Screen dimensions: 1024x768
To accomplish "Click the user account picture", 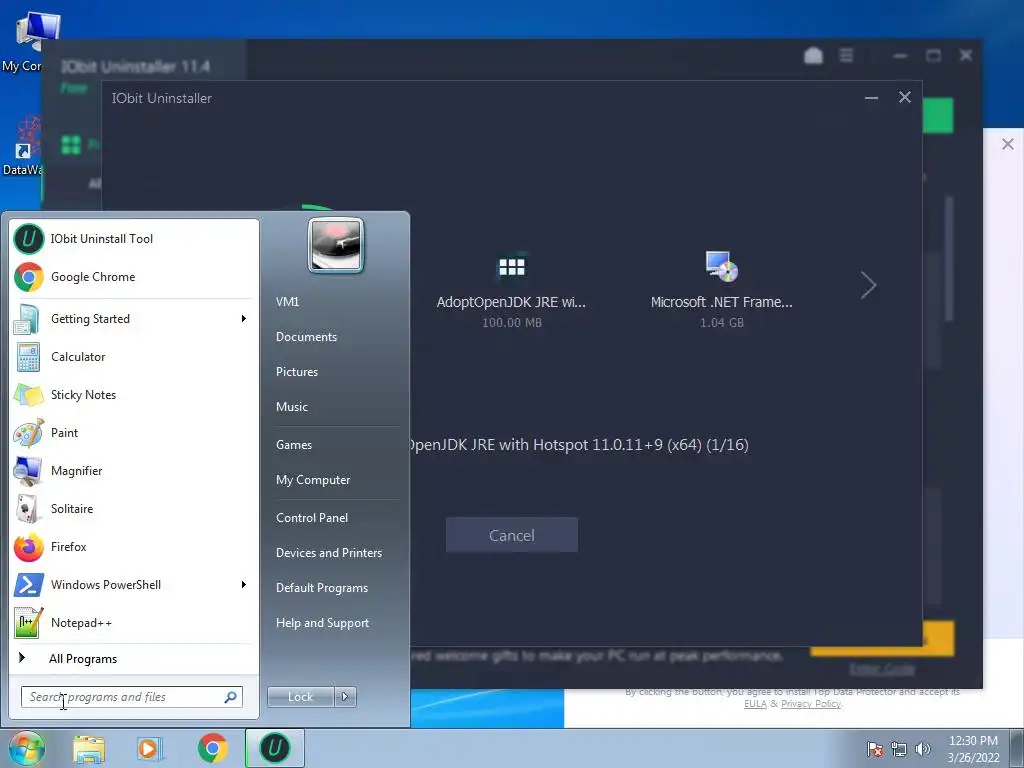I will coord(336,245).
